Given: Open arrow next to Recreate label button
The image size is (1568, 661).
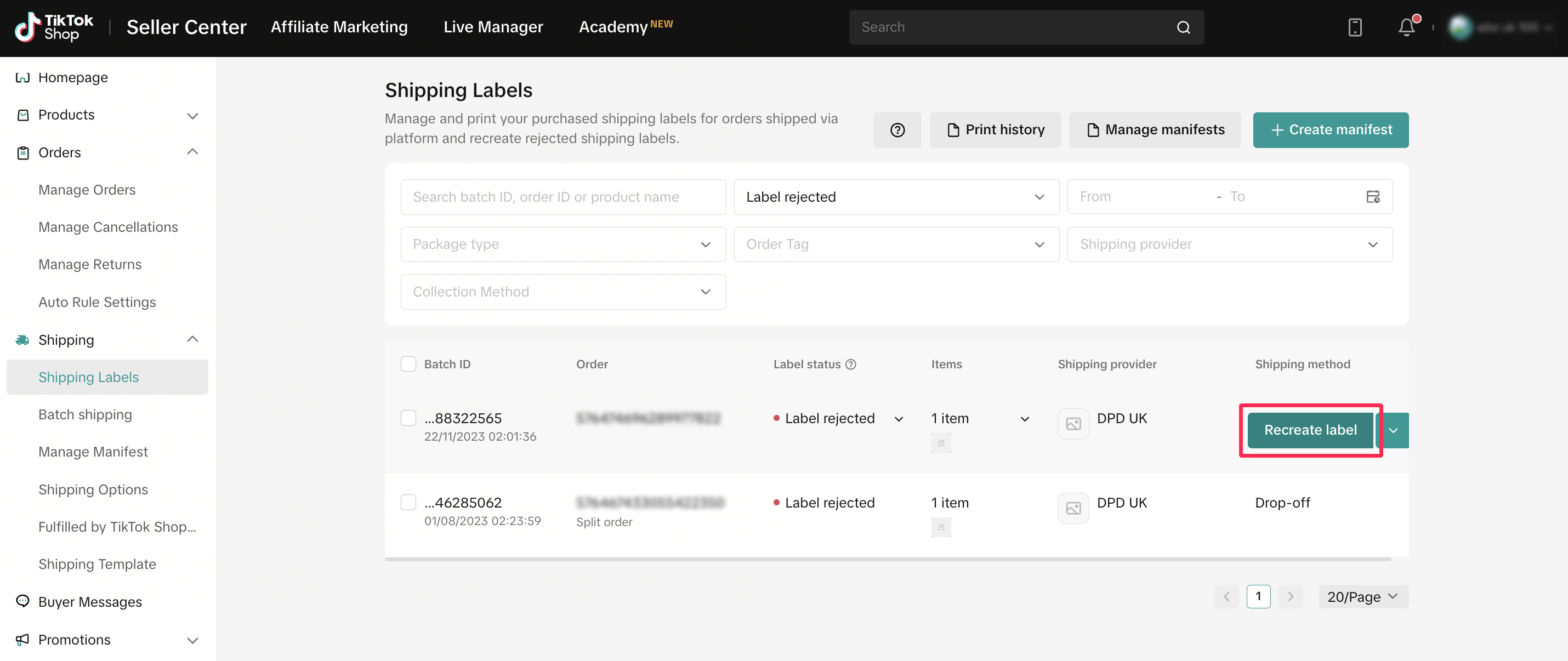Looking at the screenshot, I should click(1393, 430).
